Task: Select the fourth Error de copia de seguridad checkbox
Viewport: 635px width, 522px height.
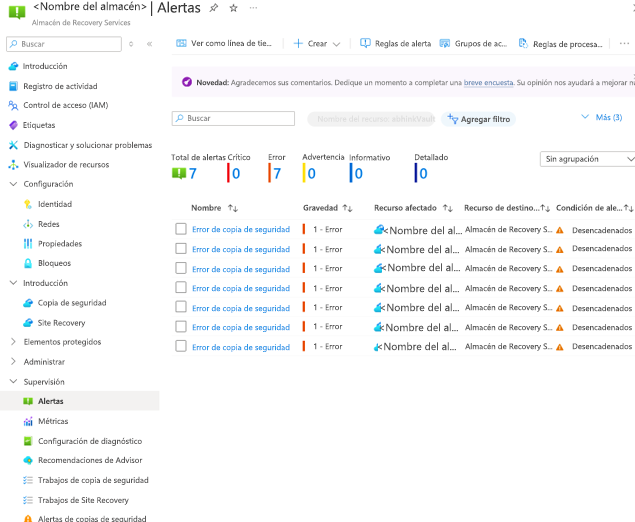Action: (x=181, y=288)
